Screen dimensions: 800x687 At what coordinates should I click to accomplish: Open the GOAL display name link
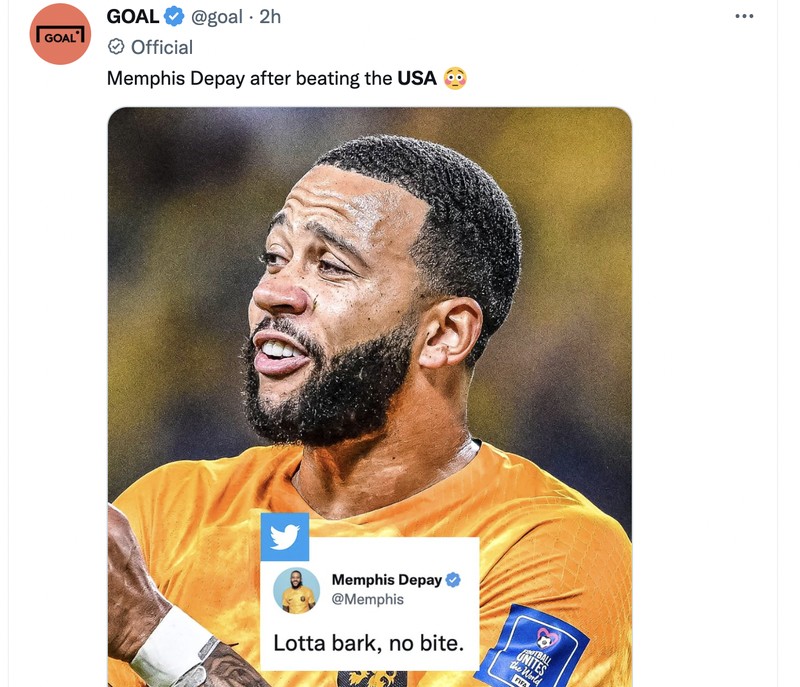coord(133,17)
